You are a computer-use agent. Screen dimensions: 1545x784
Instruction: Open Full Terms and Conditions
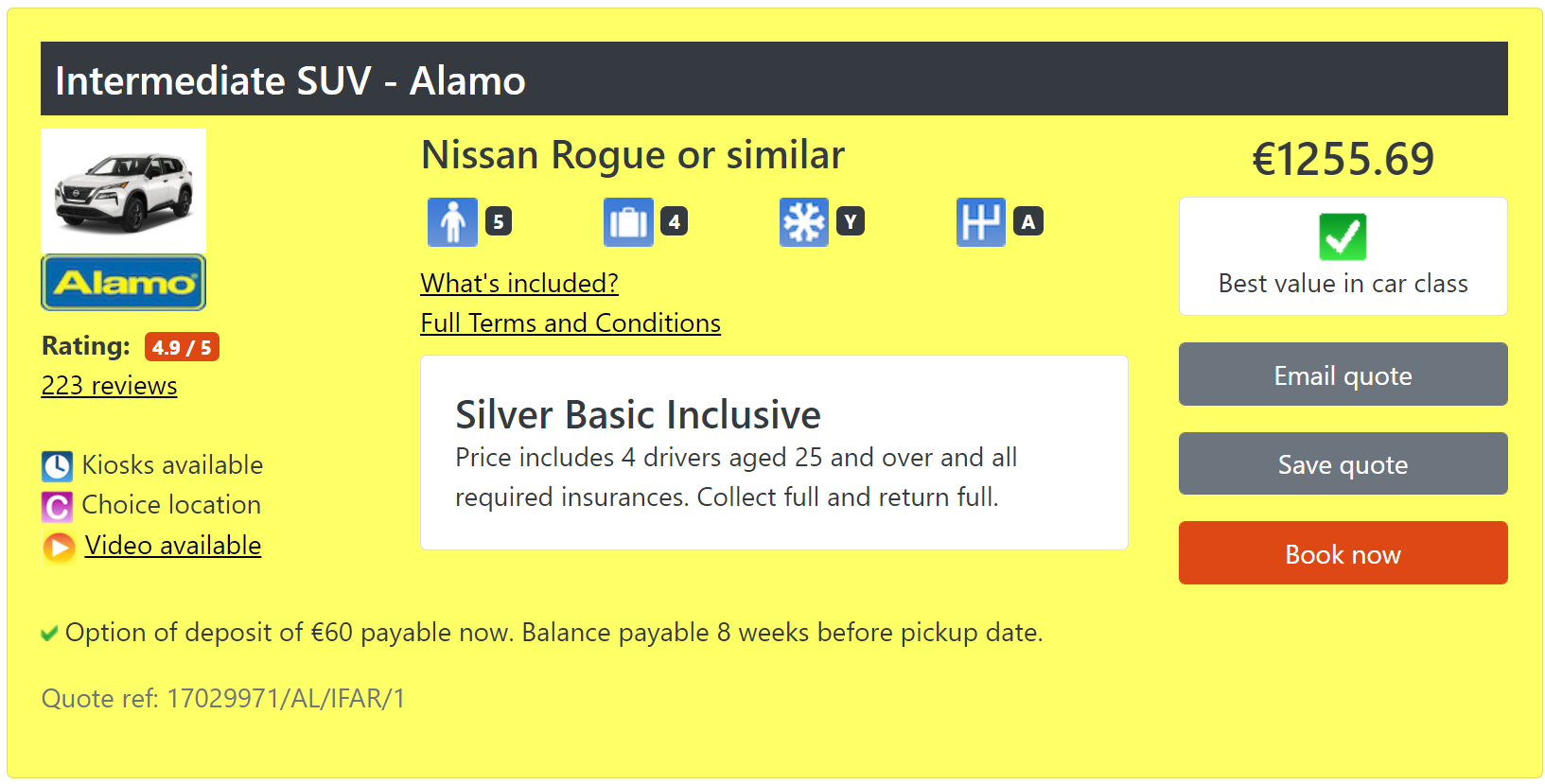coord(571,323)
